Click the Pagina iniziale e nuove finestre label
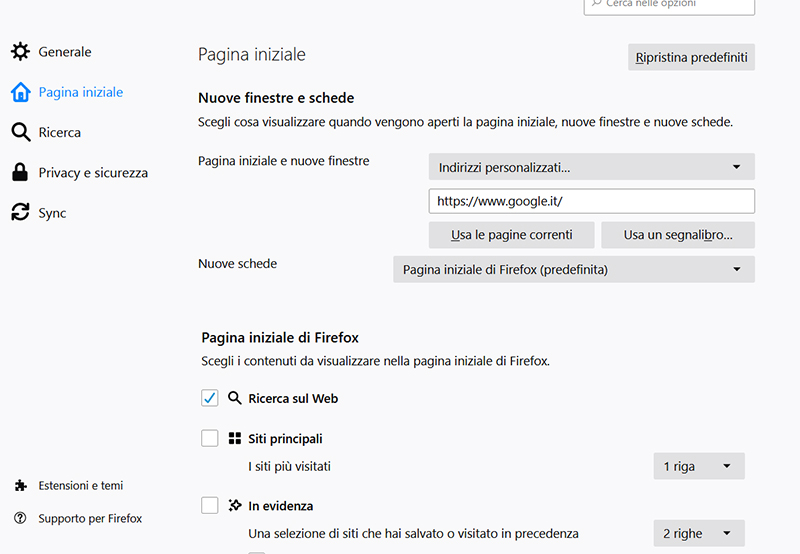This screenshot has height=554, width=800. coord(284,161)
